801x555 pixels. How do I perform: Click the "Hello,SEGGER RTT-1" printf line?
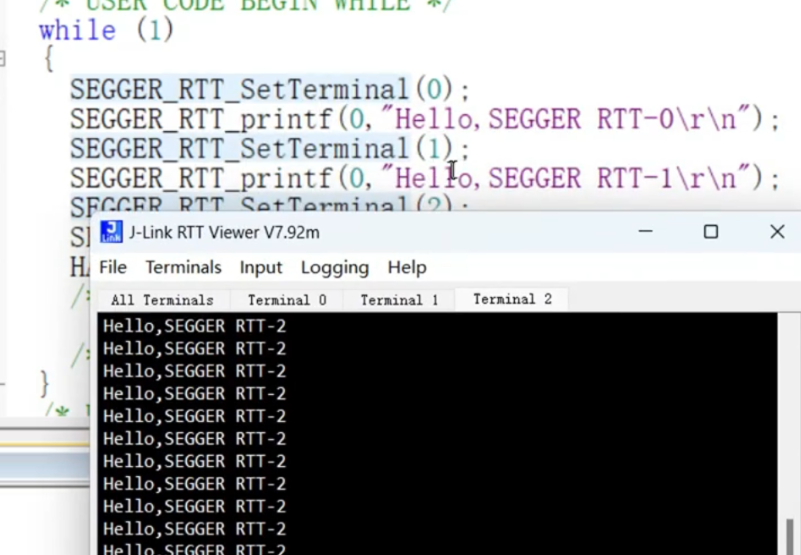point(425,178)
